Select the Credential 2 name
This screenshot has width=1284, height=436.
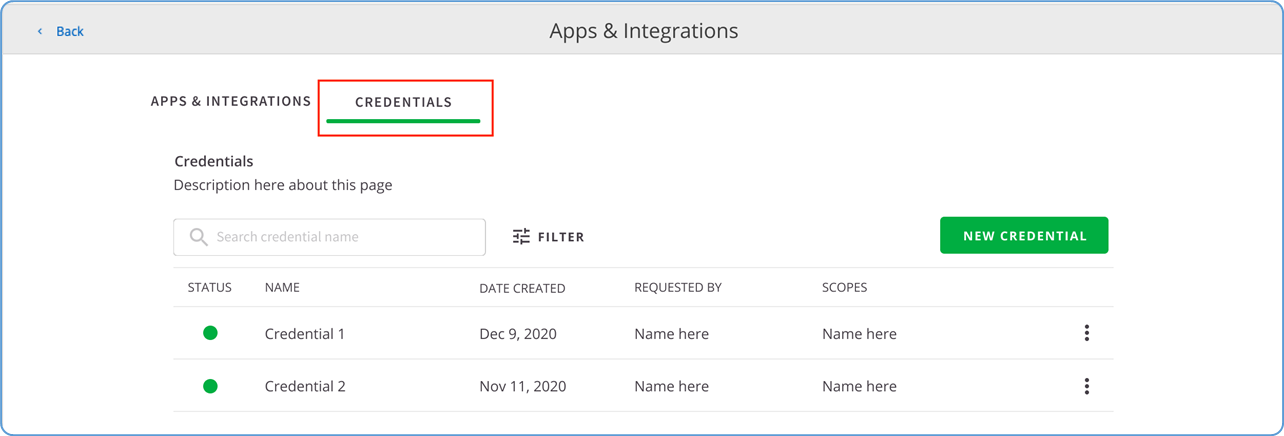(x=305, y=387)
